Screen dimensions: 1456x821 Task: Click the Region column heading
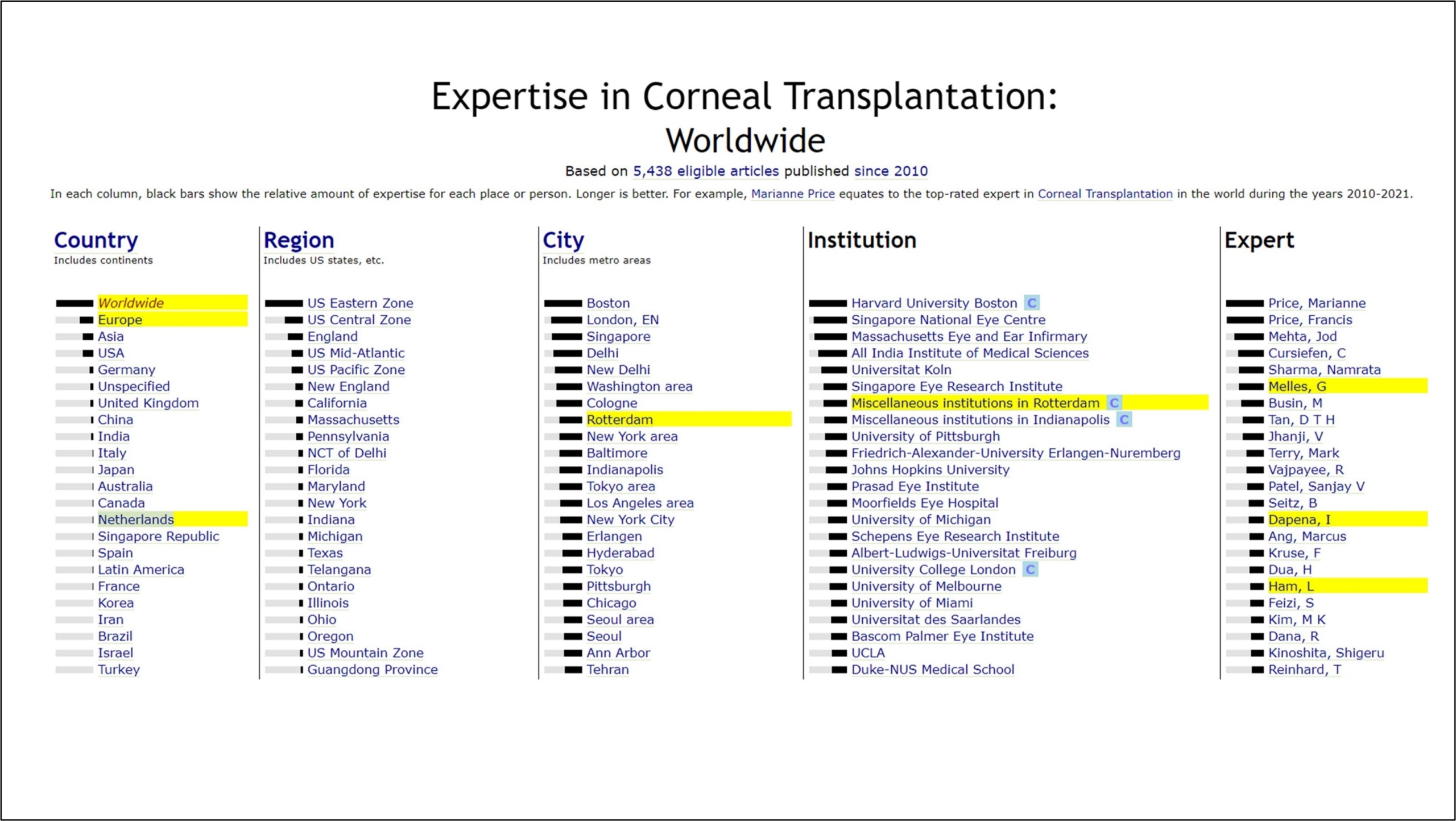pyautogui.click(x=299, y=240)
